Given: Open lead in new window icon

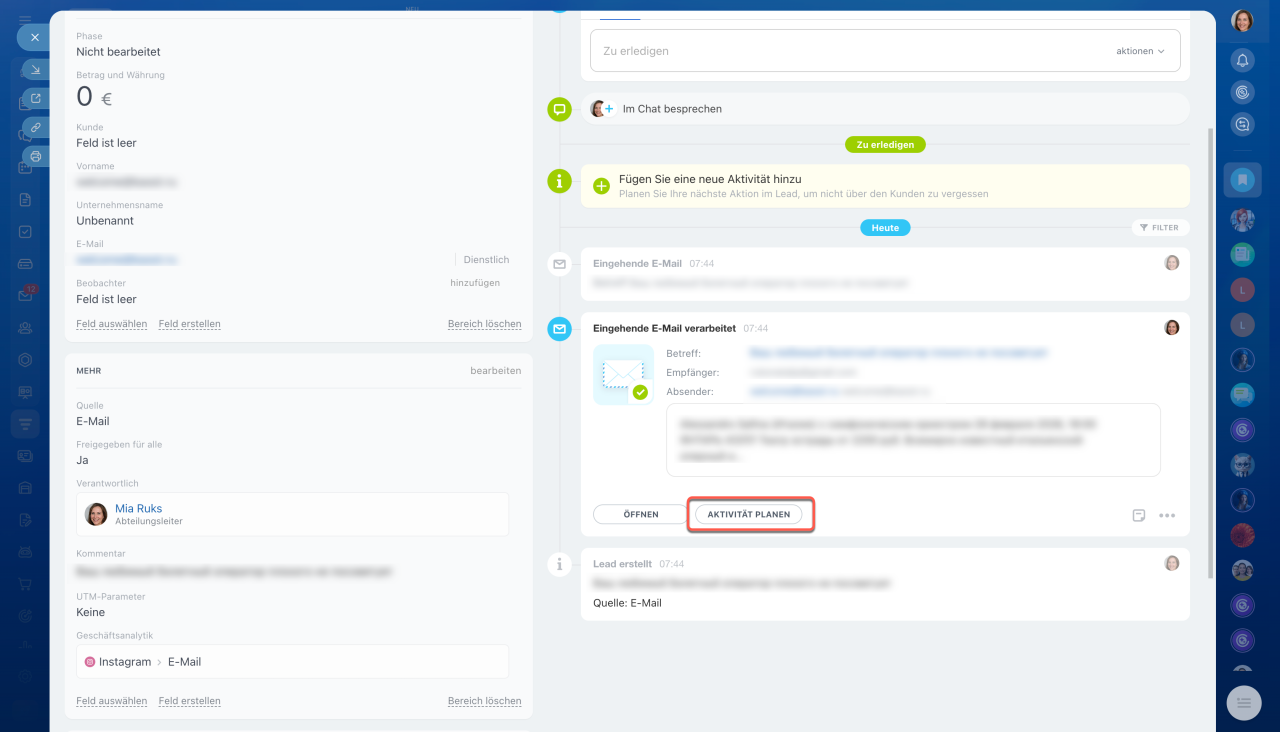Looking at the screenshot, I should 36,98.
